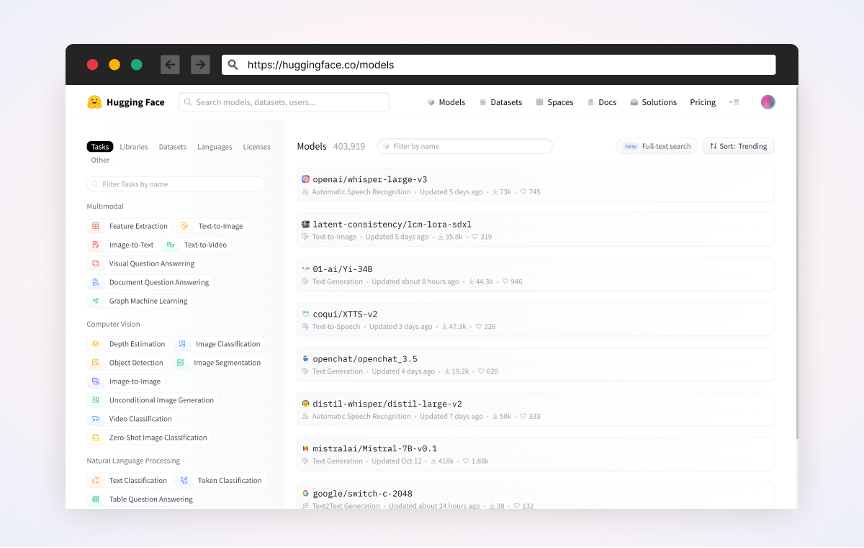Image resolution: width=864 pixels, height=548 pixels.
Task: Click the magnifier icon in address bar
Action: (233, 64)
